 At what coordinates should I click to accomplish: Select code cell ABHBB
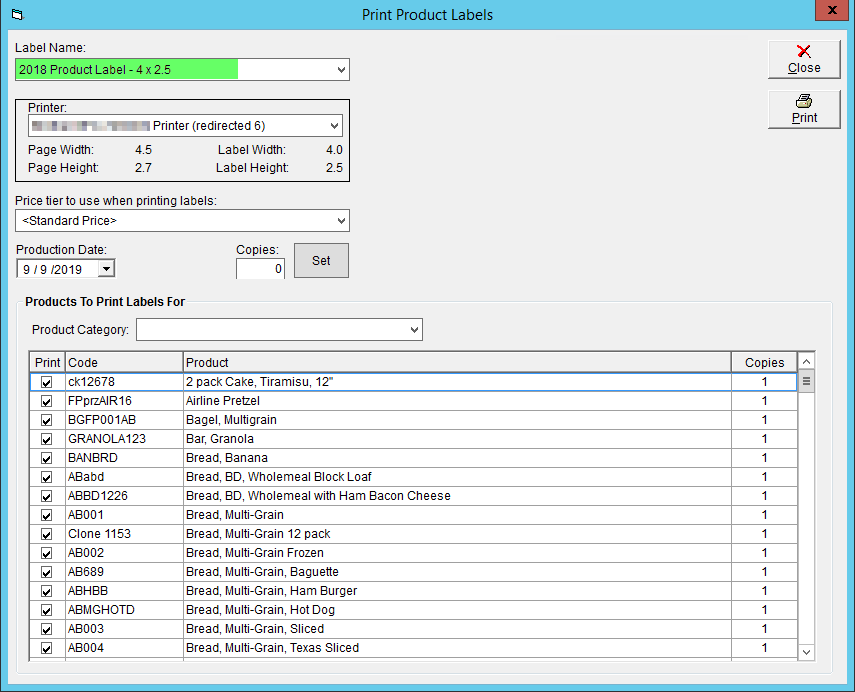tap(124, 591)
